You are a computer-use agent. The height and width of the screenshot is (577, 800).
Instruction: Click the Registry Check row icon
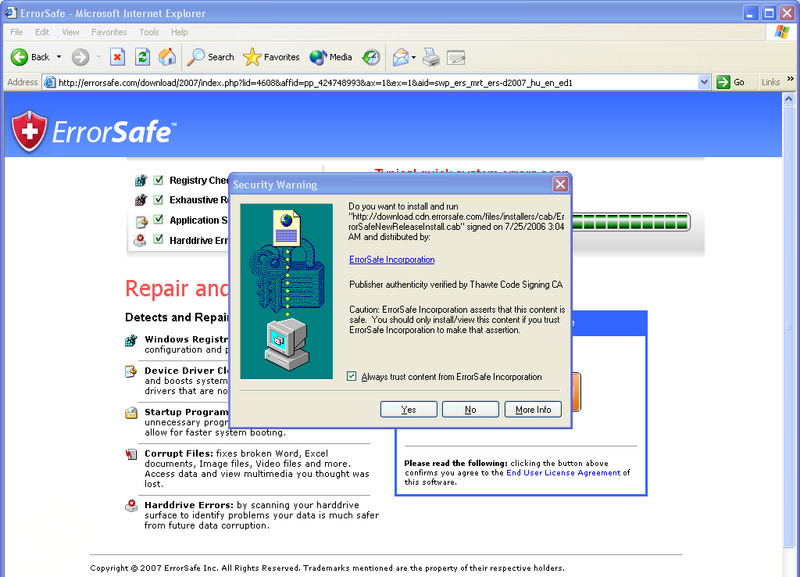pyautogui.click(x=141, y=180)
